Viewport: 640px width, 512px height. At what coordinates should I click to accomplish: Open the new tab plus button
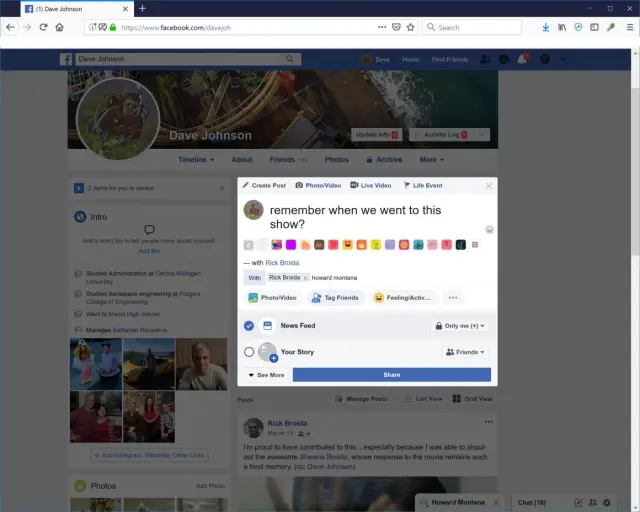[x=142, y=9]
